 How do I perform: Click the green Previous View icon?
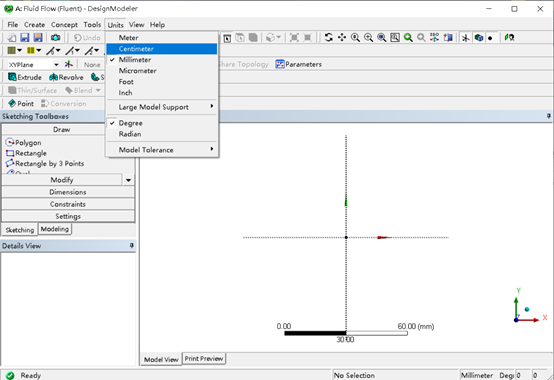point(408,37)
